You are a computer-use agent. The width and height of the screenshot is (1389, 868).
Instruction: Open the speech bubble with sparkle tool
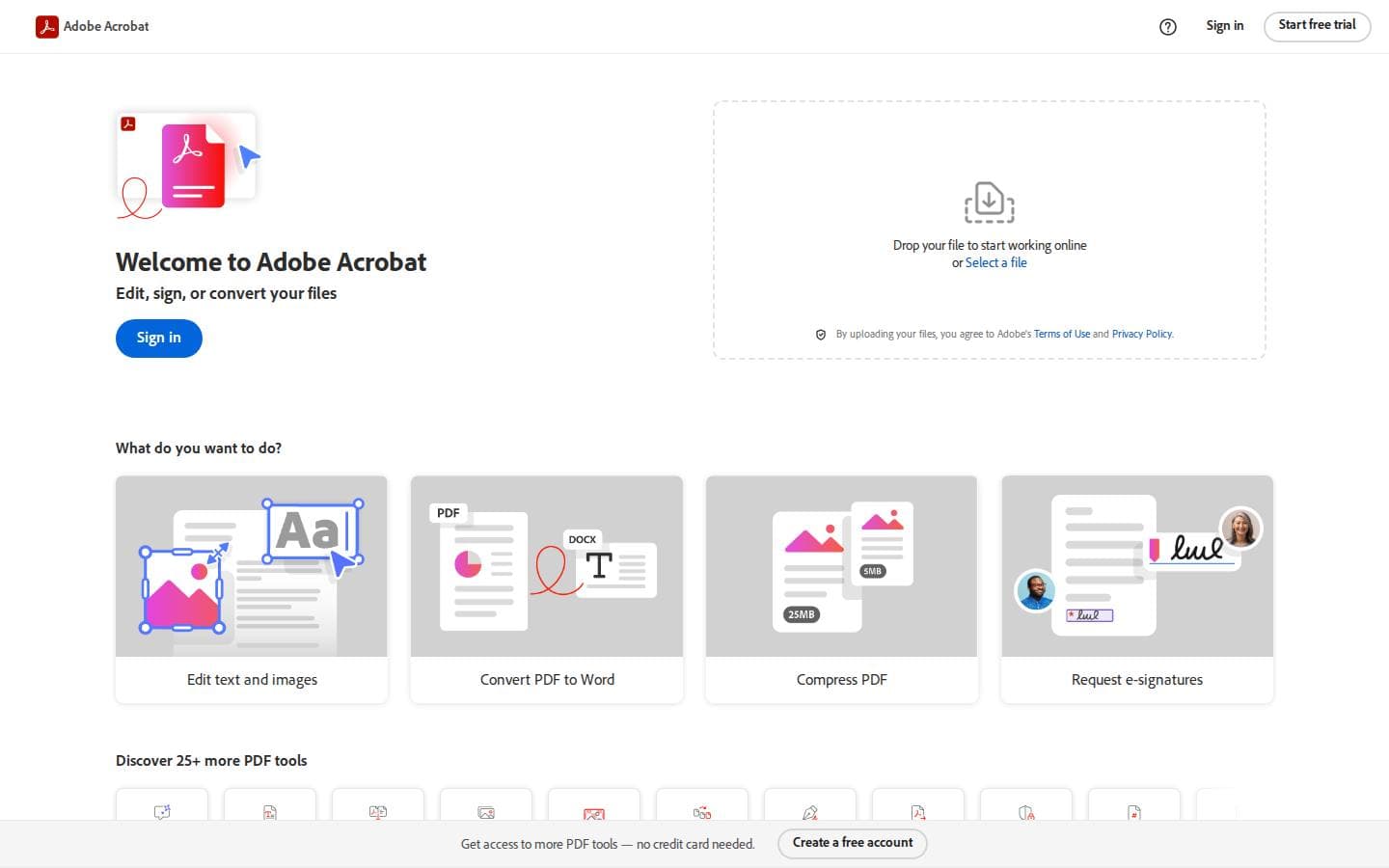pyautogui.click(x=162, y=812)
